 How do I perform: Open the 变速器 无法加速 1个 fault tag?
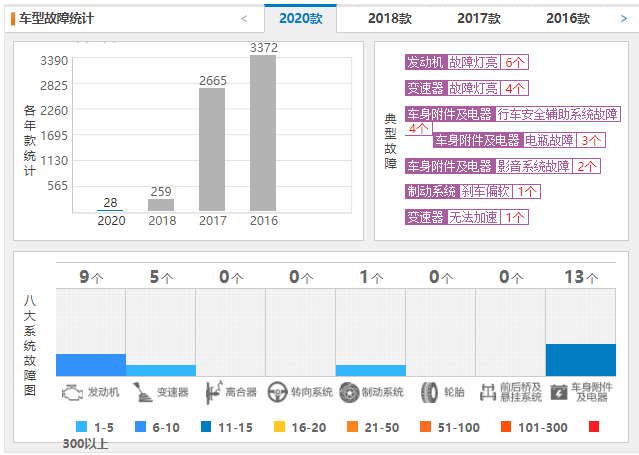coord(467,217)
